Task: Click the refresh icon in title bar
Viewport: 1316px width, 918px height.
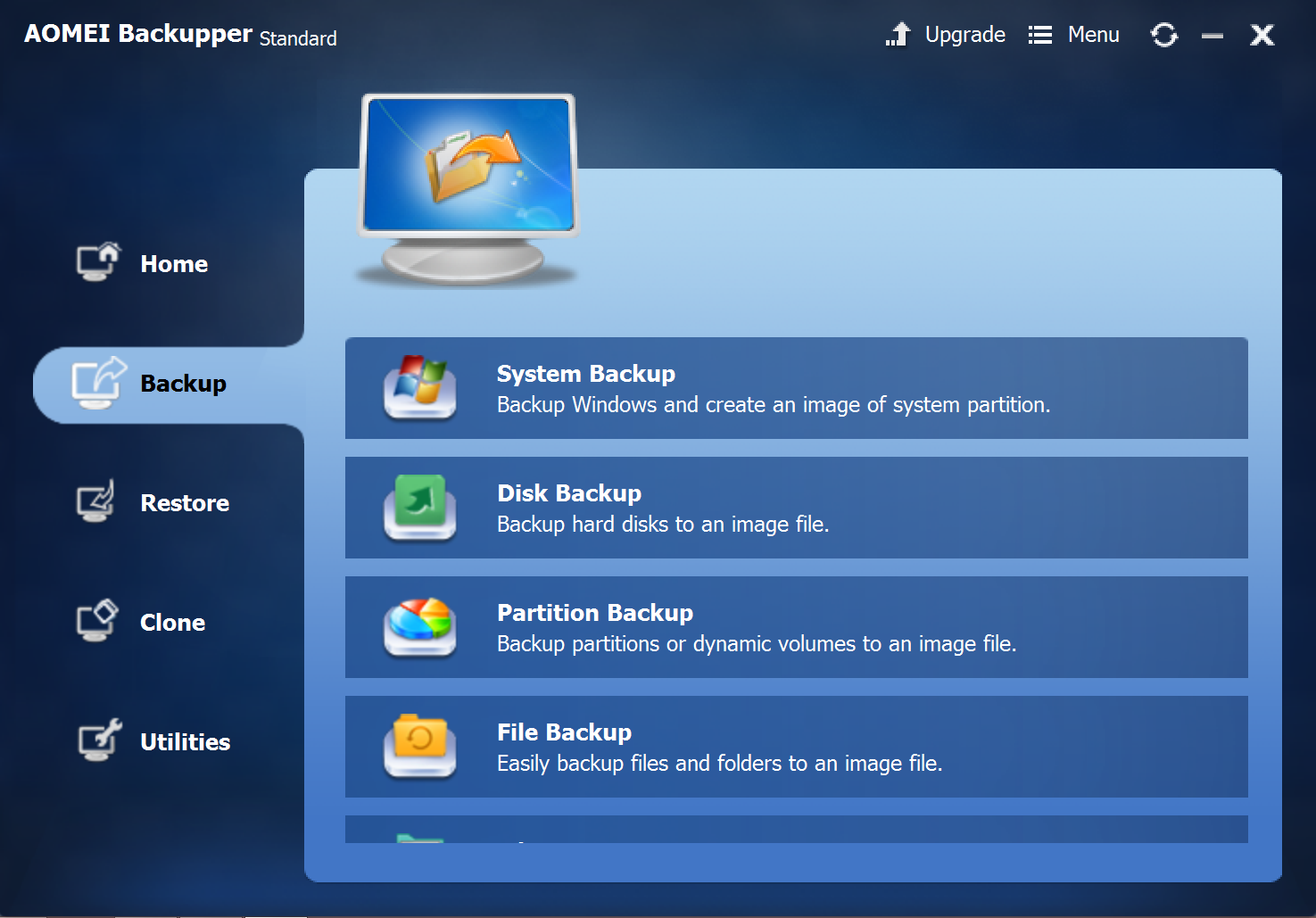Action: pos(1164,35)
